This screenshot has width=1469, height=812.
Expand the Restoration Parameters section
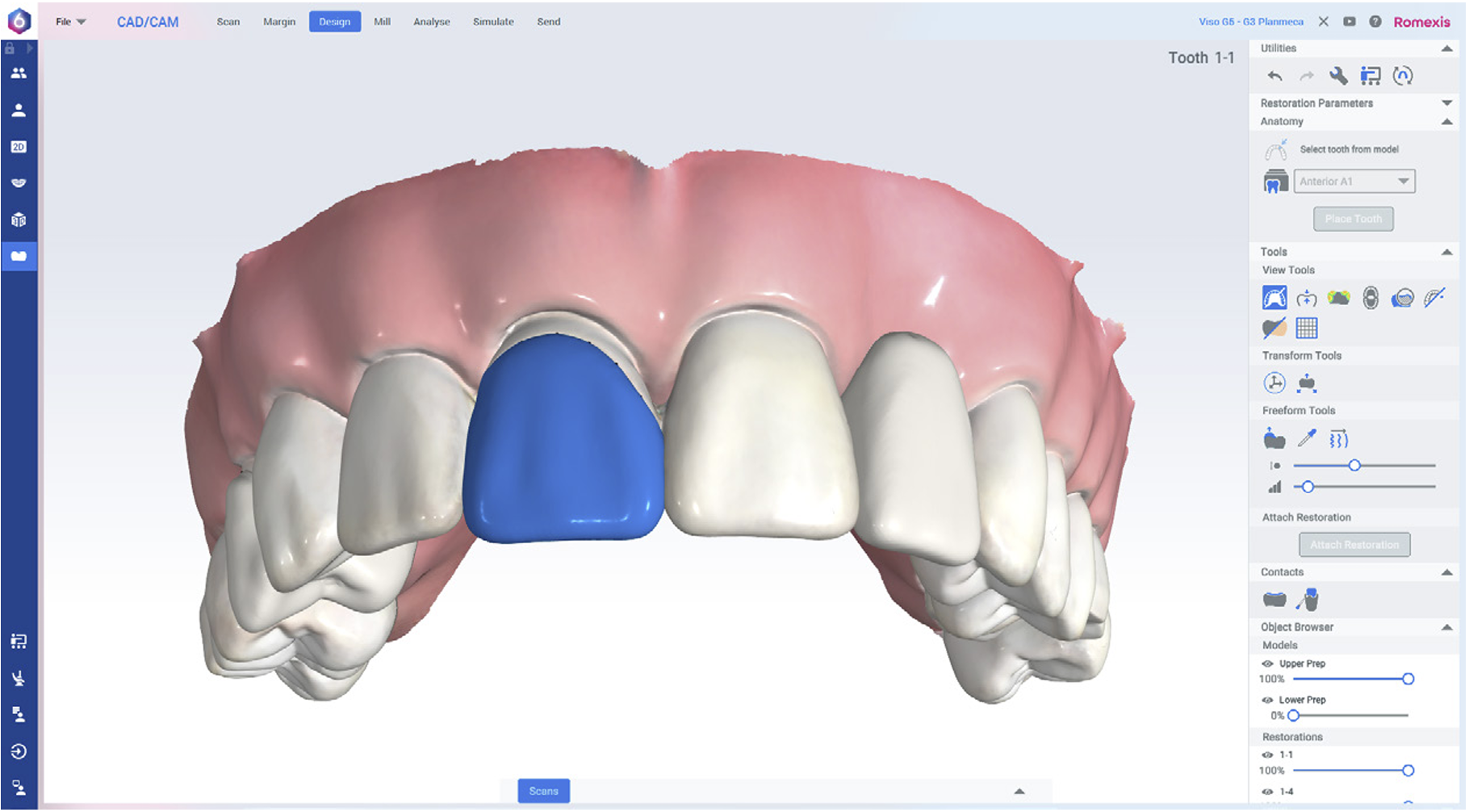[x=1446, y=103]
